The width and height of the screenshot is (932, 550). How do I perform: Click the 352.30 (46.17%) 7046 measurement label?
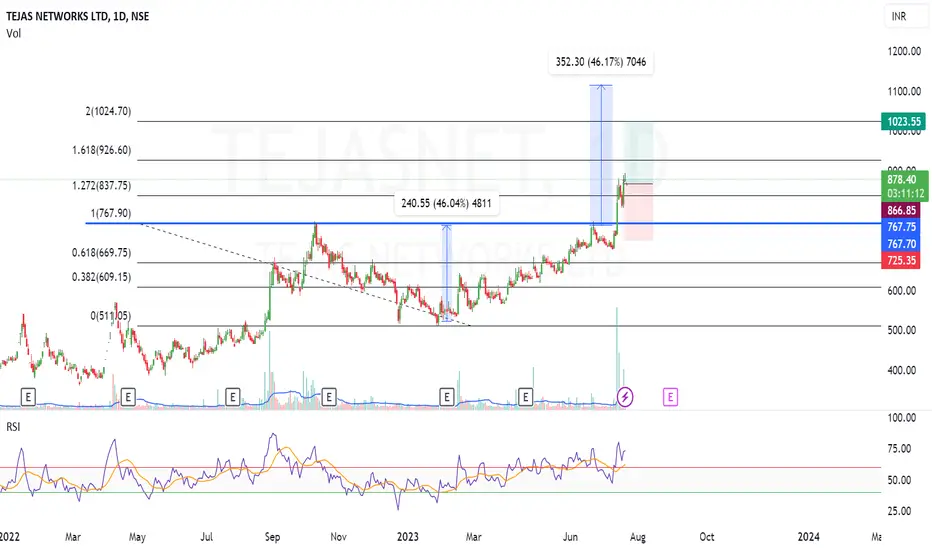[x=601, y=62]
